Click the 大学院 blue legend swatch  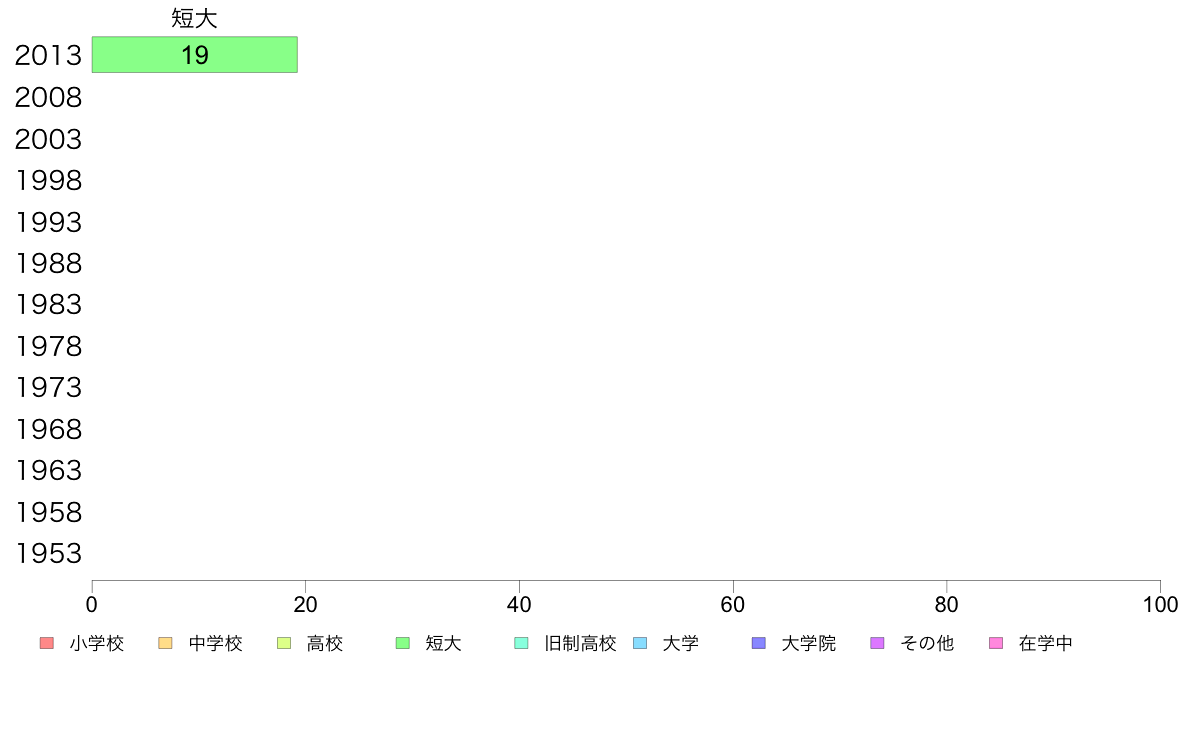pos(758,644)
